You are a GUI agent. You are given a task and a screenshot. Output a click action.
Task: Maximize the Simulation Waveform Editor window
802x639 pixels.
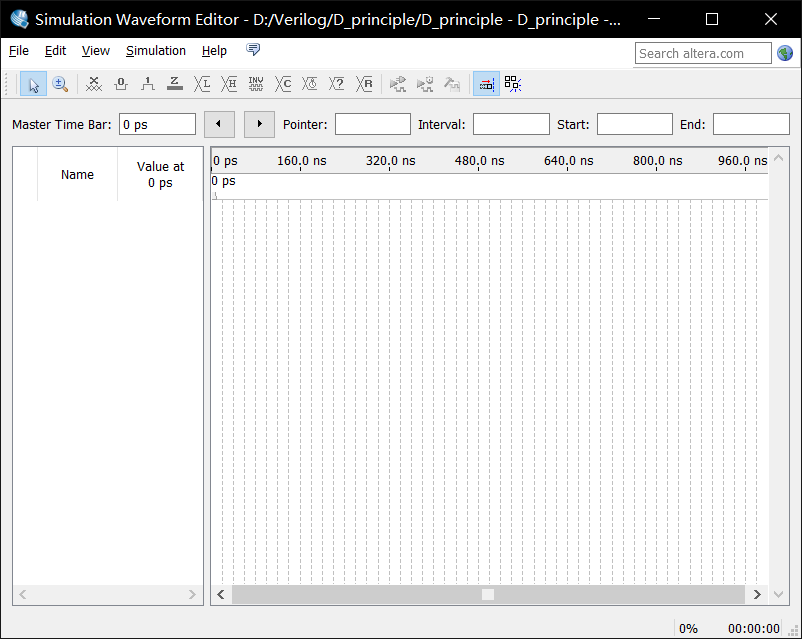pyautogui.click(x=712, y=19)
